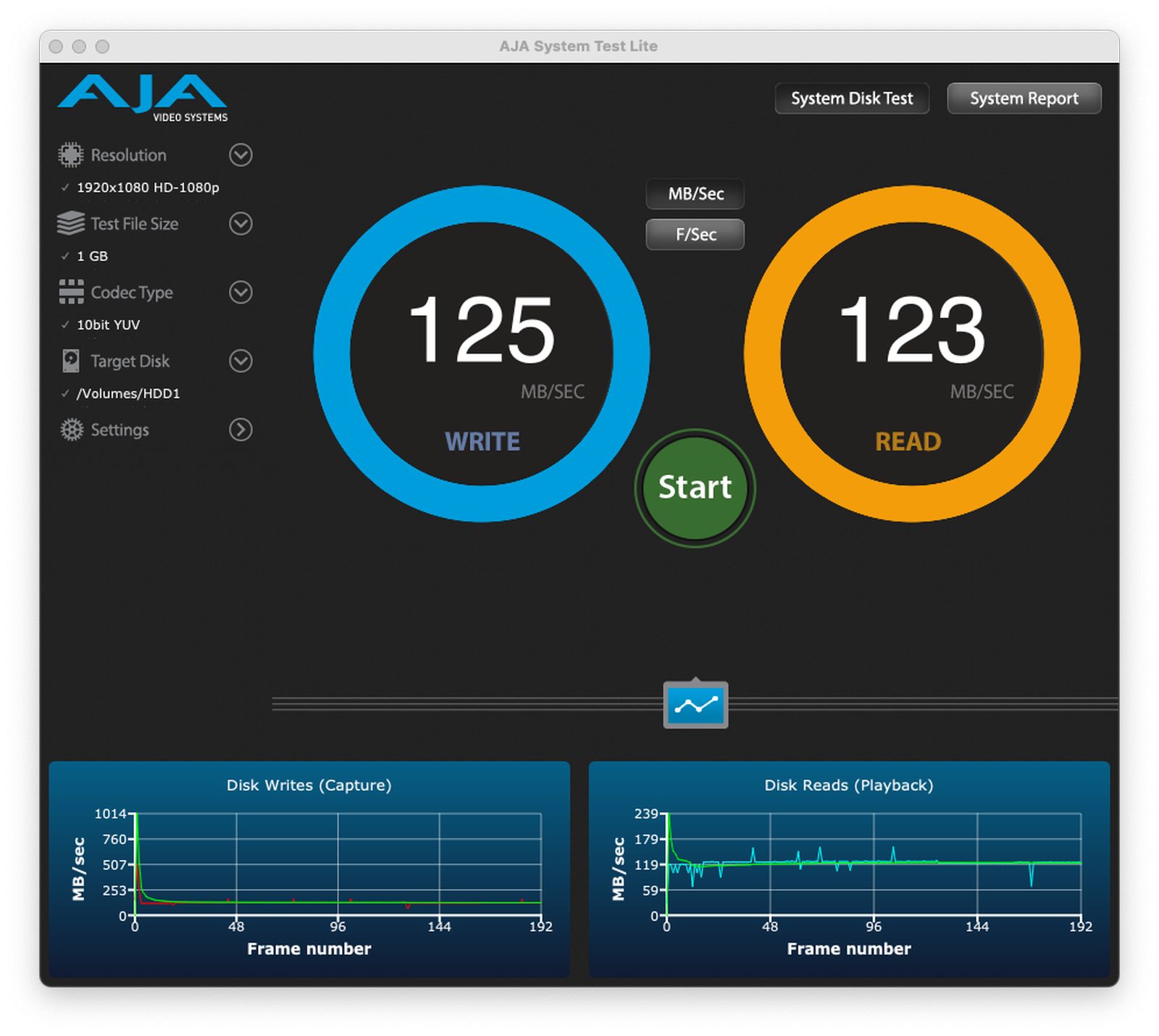Open Settings with the right-arrow chevron
Viewport: 1159px width, 1036px height.
tap(240, 430)
